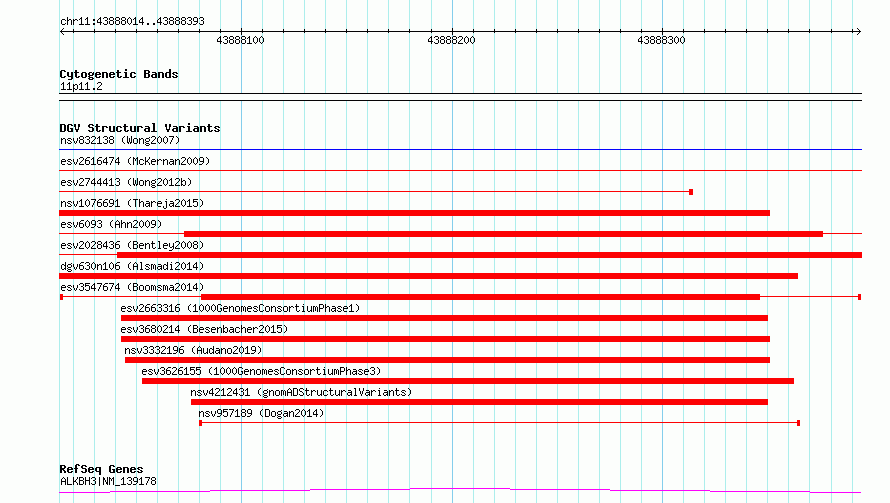The width and height of the screenshot is (890, 503).
Task: Select variant esv3626155 (1000GenomesConsortiumPhase3) label
Action: coord(261,371)
